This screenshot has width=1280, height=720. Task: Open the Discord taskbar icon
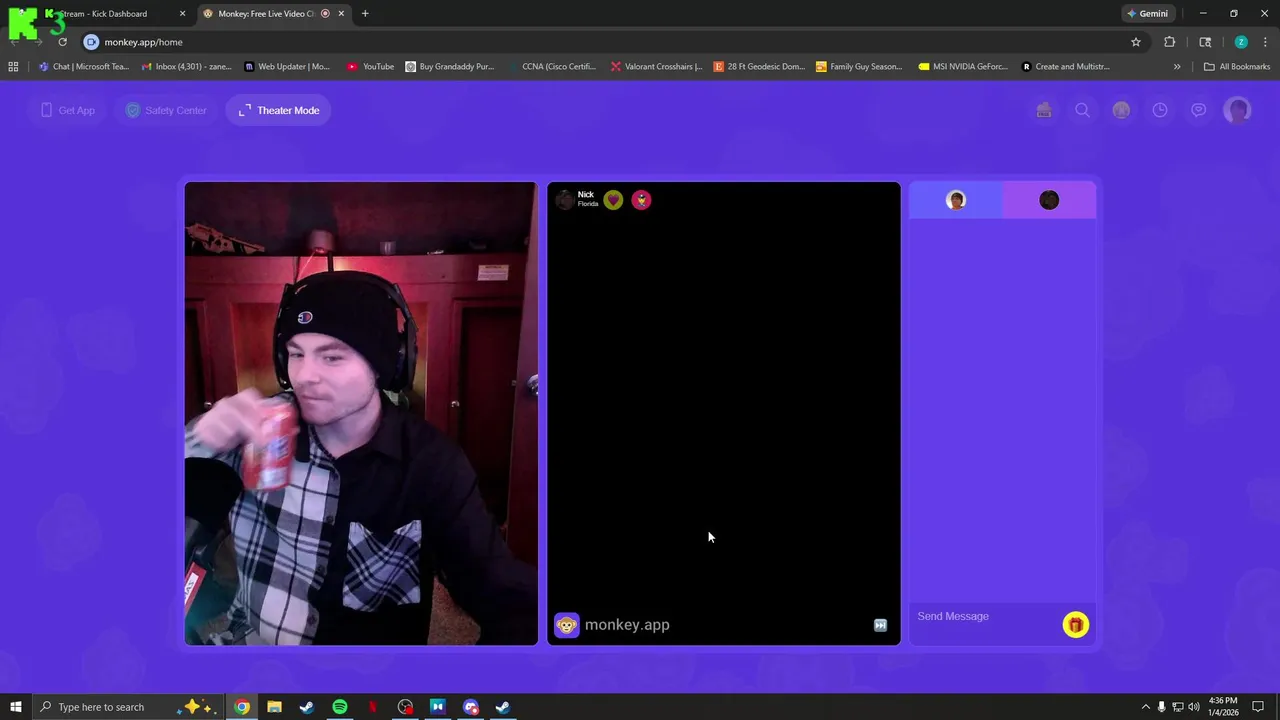(471, 707)
